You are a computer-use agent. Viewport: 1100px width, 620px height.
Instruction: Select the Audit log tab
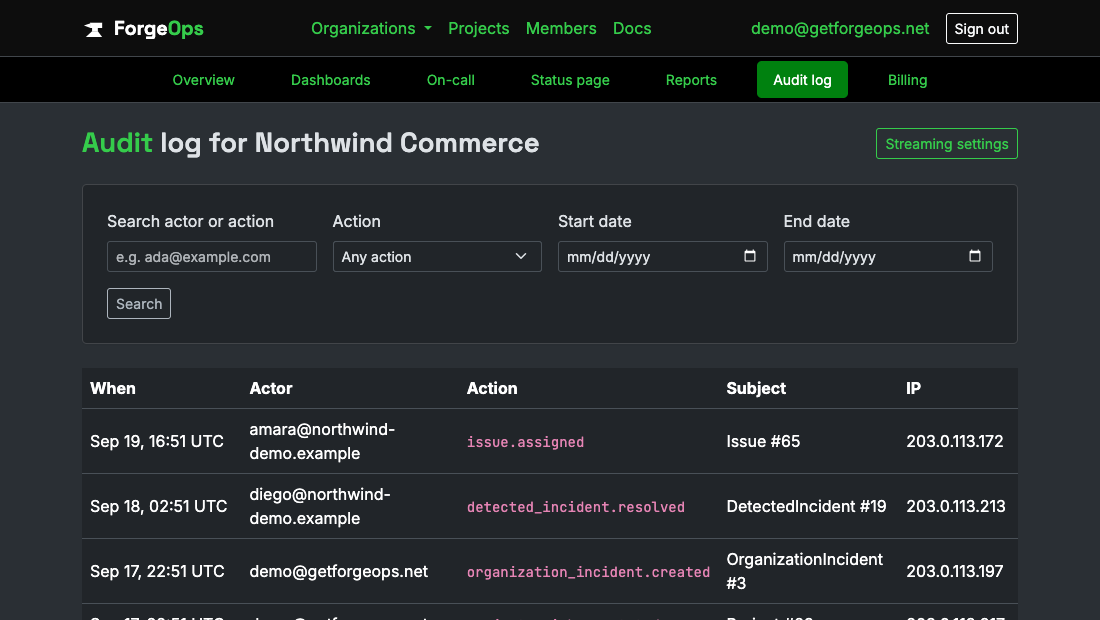click(802, 80)
